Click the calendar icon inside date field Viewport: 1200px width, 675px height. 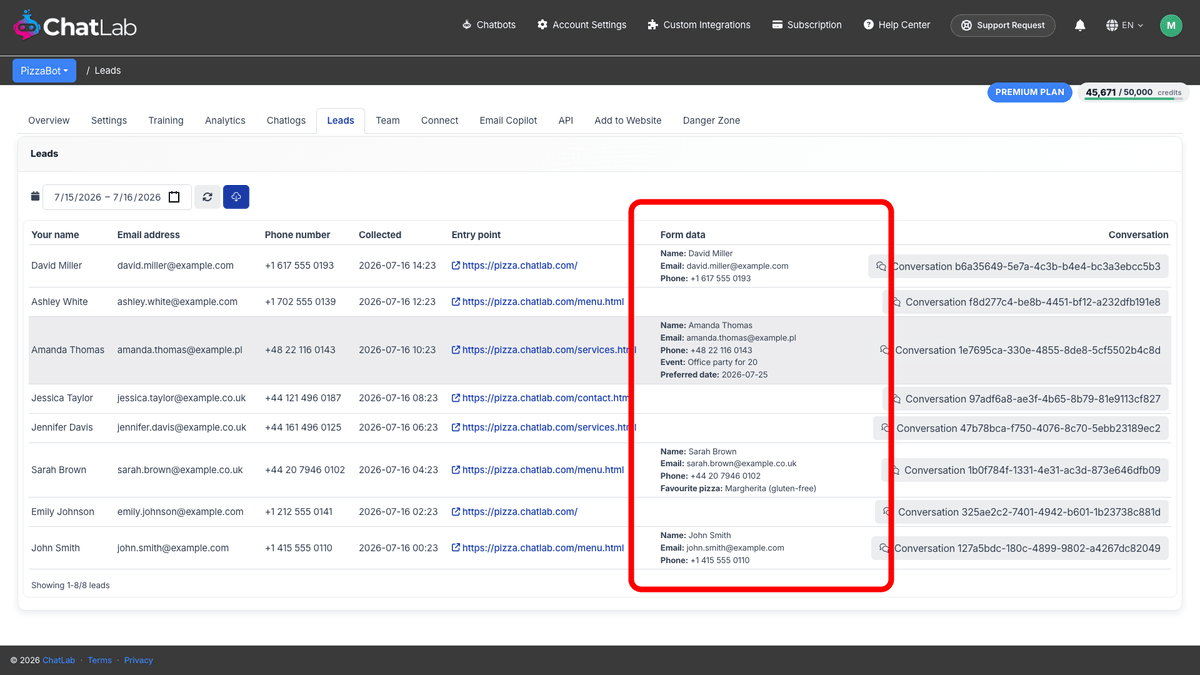[174, 197]
